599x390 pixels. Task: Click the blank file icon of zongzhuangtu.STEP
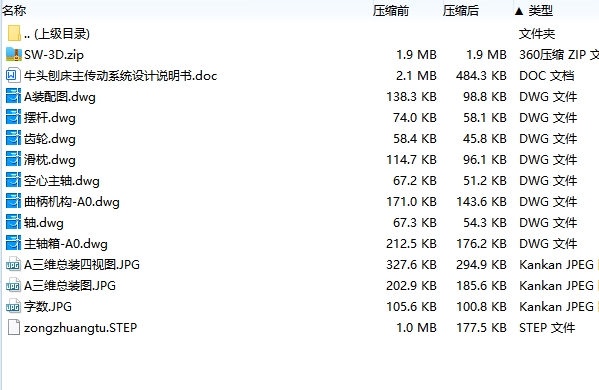14,328
